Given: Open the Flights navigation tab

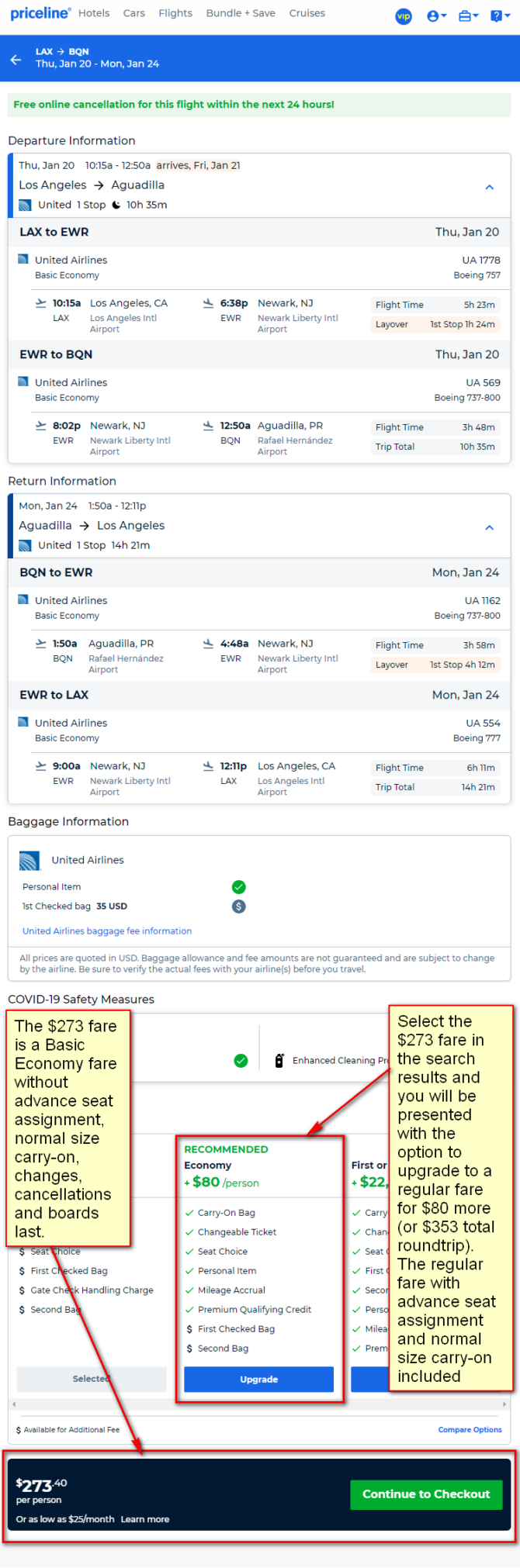Looking at the screenshot, I should 175,13.
